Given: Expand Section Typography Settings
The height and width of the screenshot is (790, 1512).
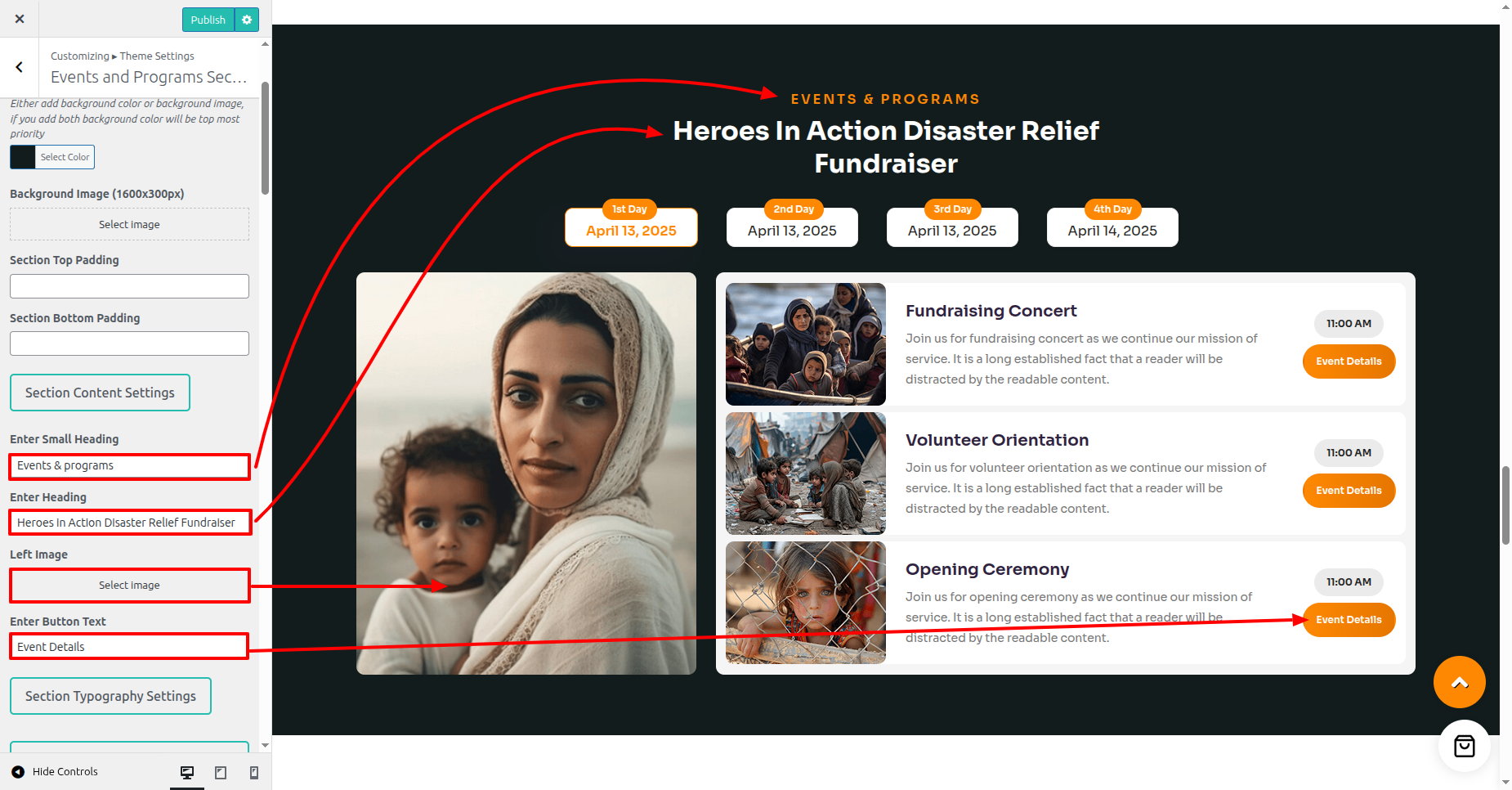Looking at the screenshot, I should [x=110, y=696].
